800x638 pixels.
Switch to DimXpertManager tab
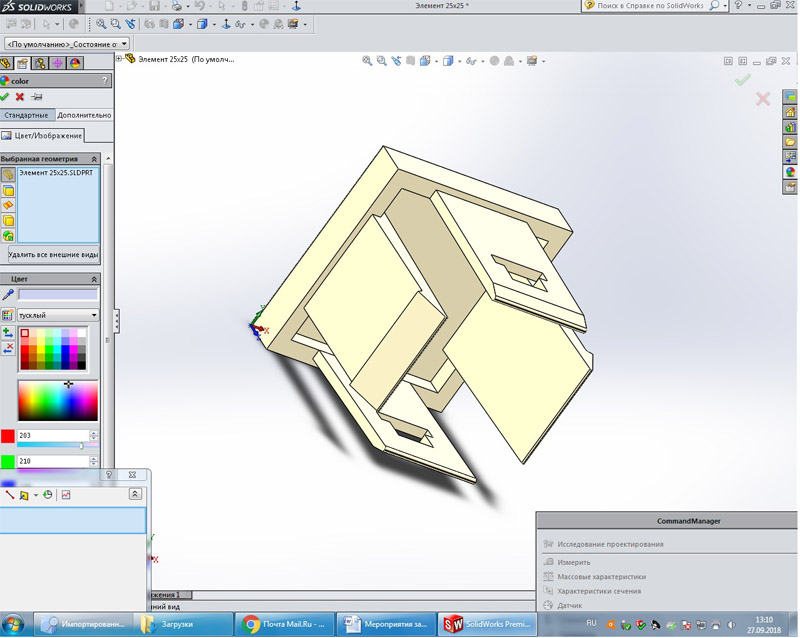(57, 63)
